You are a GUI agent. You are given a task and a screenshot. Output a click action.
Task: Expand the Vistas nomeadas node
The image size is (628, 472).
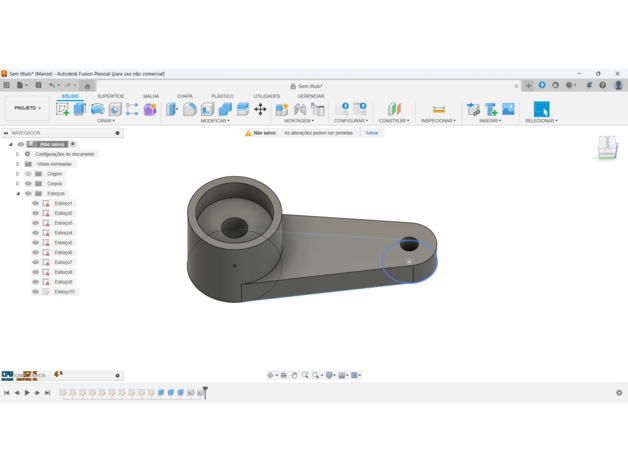click(18, 164)
